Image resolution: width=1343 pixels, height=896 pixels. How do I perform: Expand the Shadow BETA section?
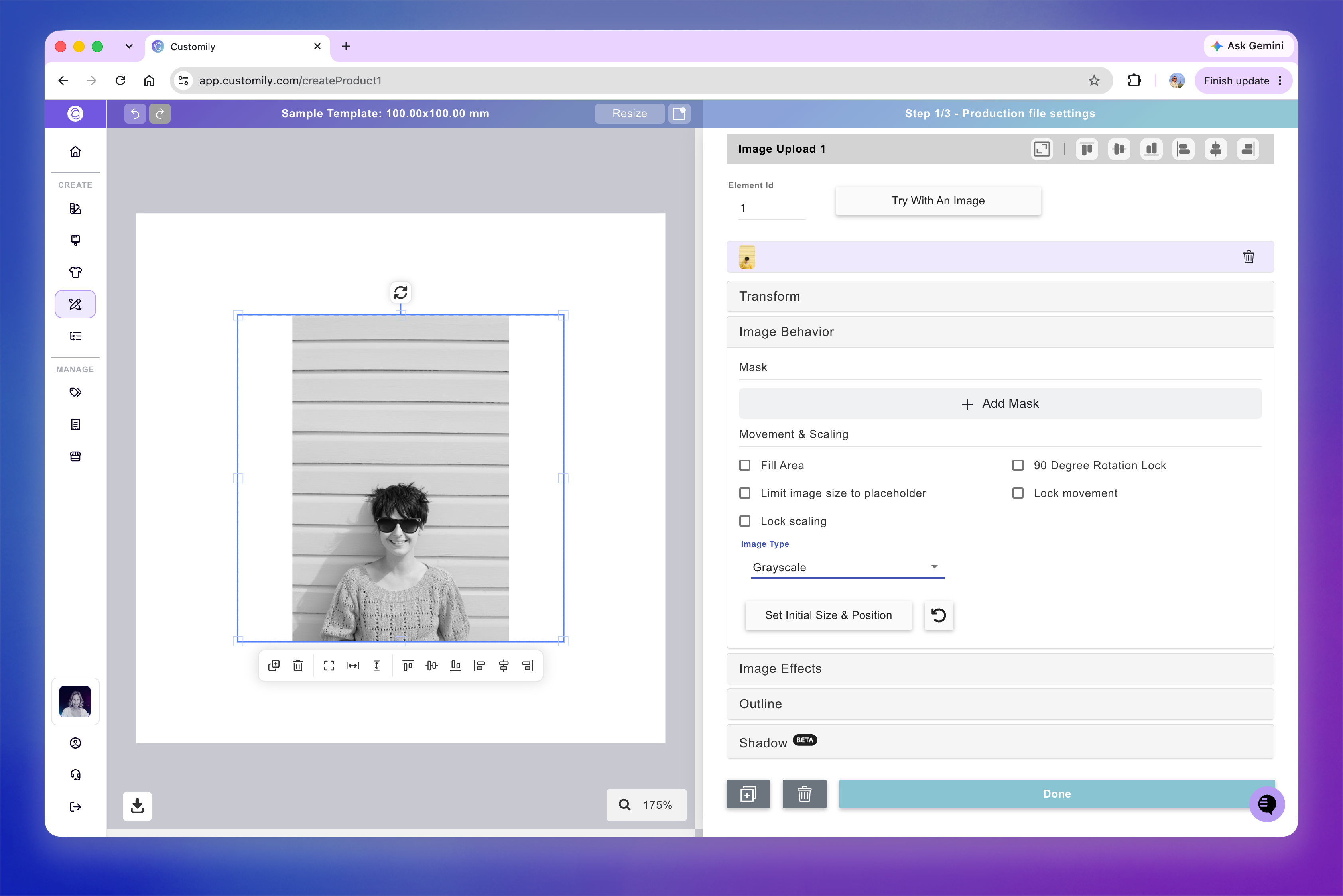click(x=1000, y=742)
